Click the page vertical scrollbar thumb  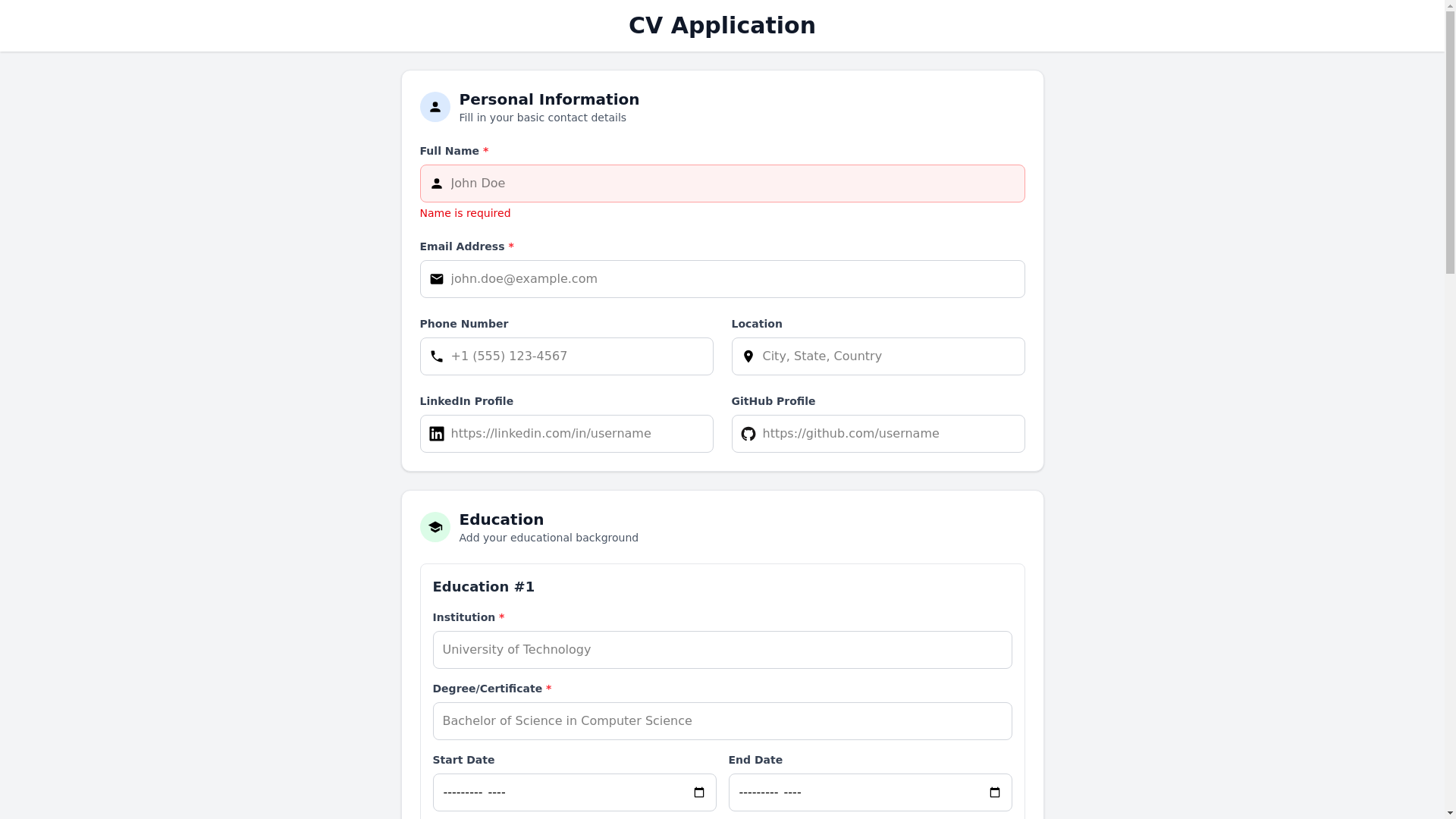pyautogui.click(x=1450, y=144)
